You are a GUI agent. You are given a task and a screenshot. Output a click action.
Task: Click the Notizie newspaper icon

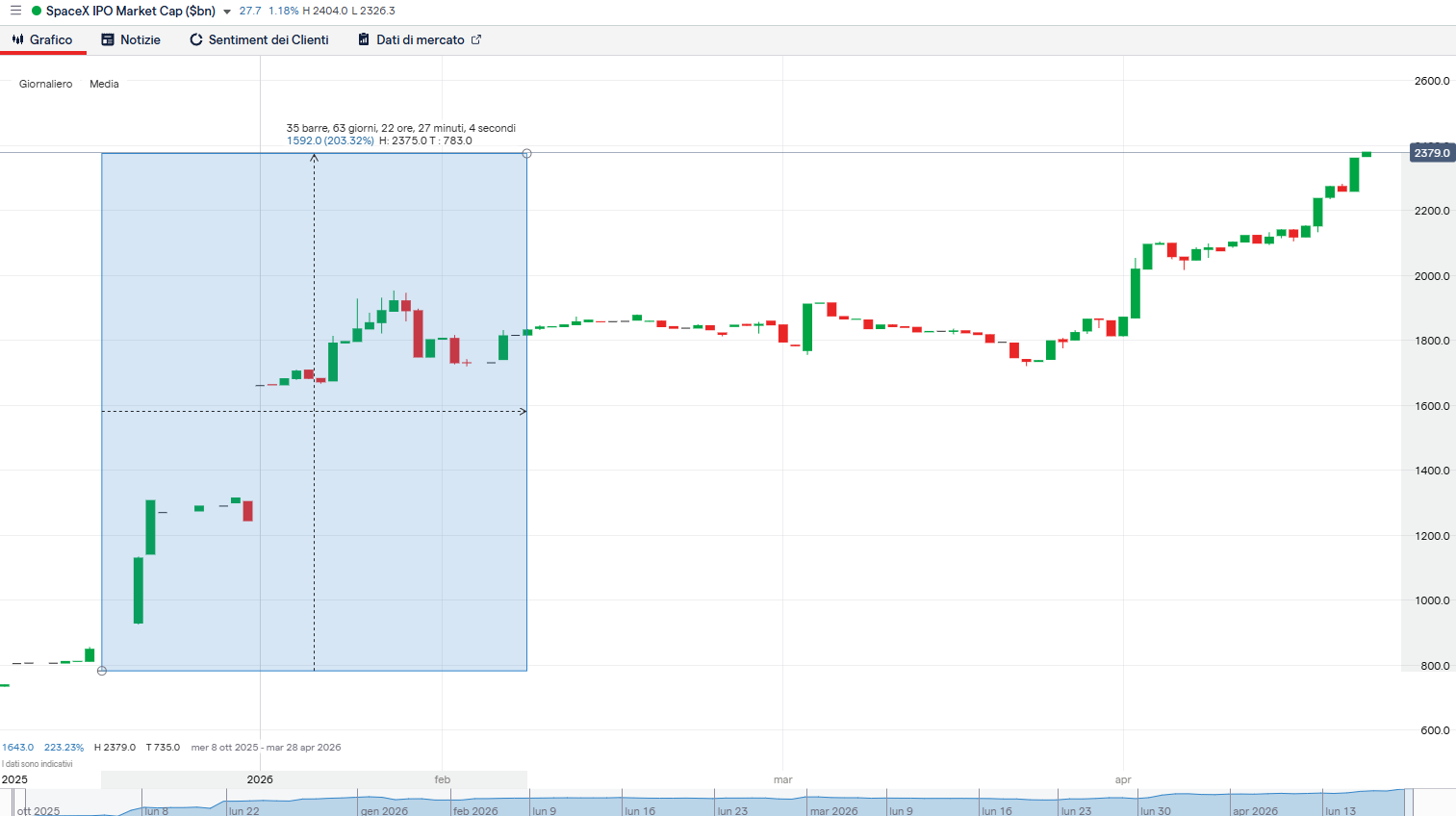click(x=106, y=39)
